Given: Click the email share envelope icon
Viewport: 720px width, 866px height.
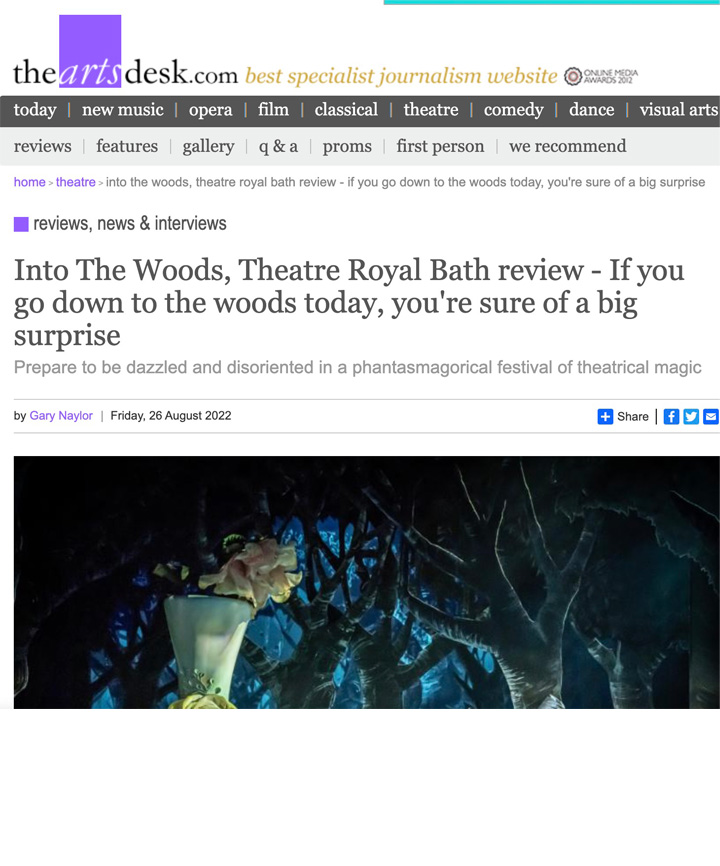Looking at the screenshot, I should (x=711, y=416).
